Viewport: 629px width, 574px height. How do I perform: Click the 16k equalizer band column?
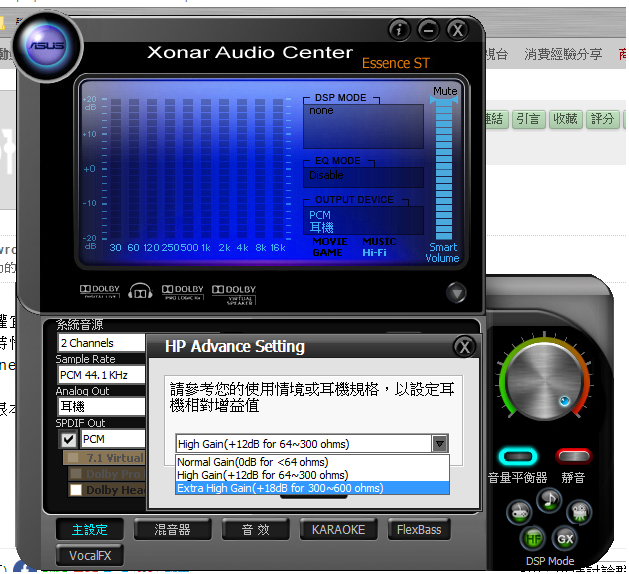pyautogui.click(x=278, y=169)
